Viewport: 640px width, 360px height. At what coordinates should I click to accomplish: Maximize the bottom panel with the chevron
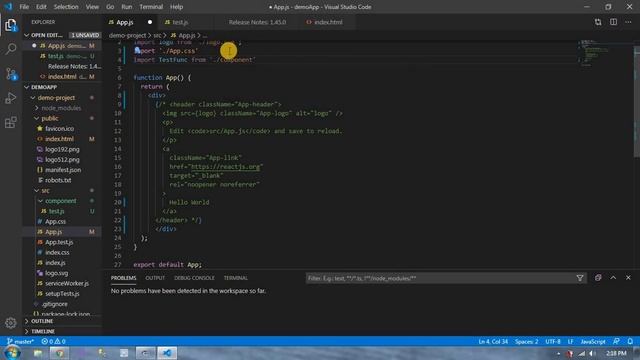click(613, 278)
